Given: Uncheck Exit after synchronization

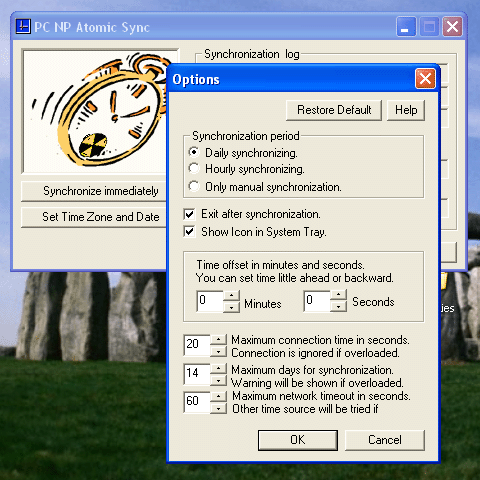Looking at the screenshot, I should point(189,214).
